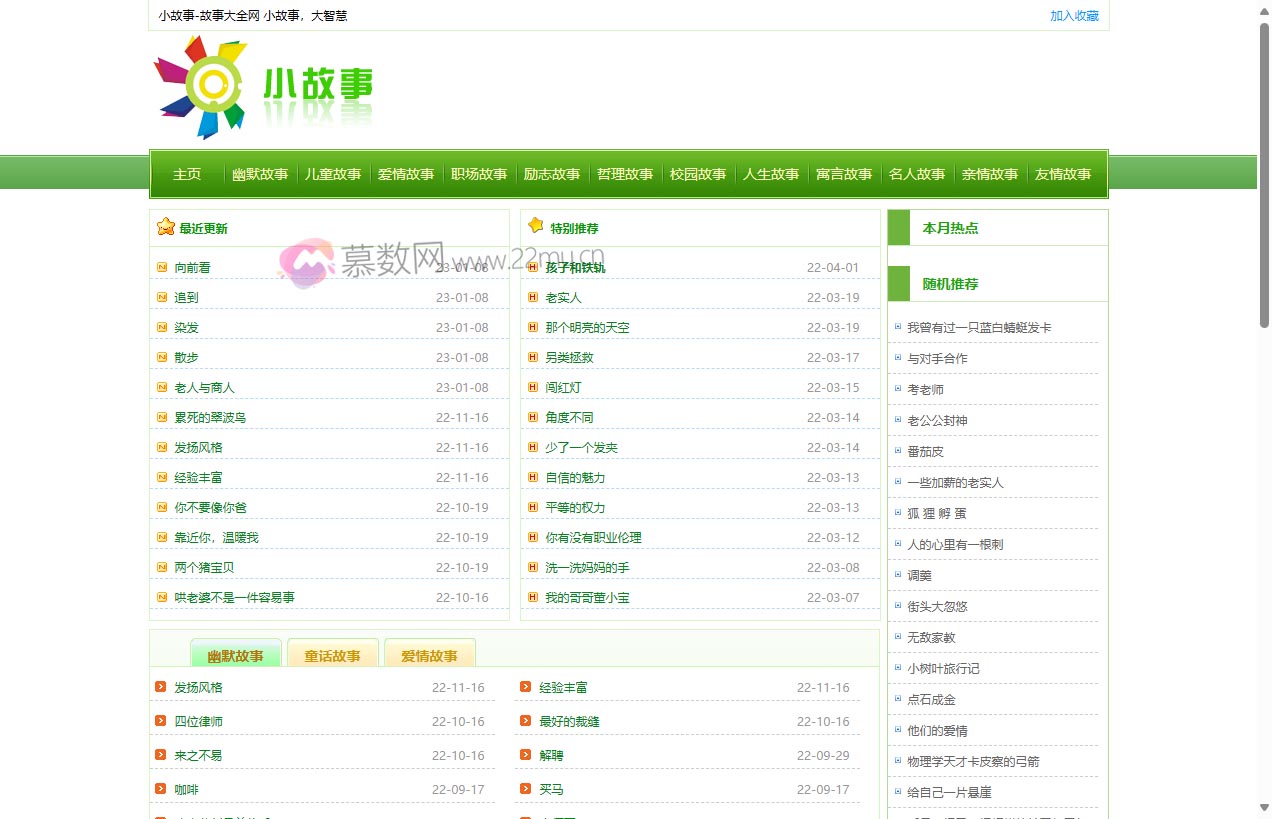Click the 小故事 site logo

[x=264, y=88]
